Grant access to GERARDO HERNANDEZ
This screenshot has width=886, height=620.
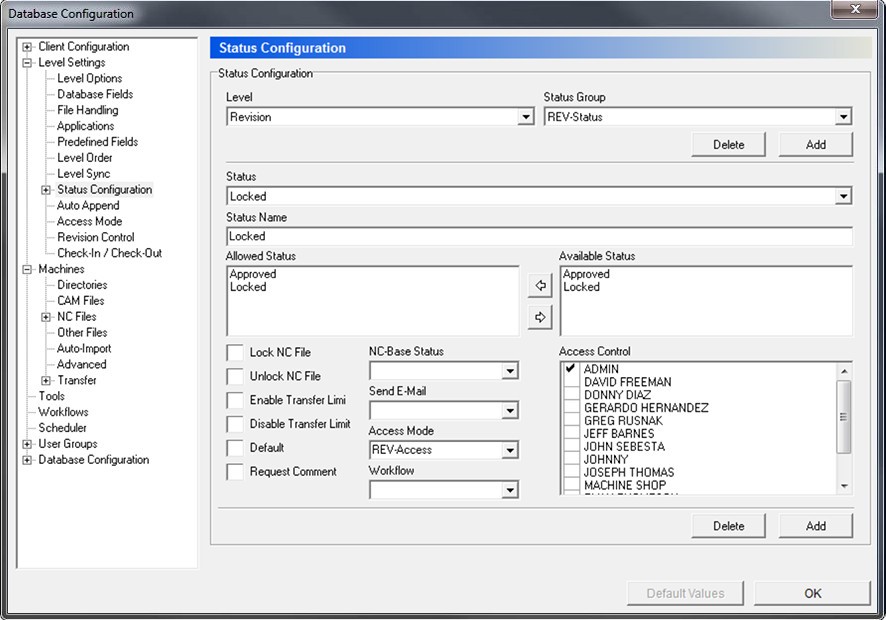pos(571,407)
